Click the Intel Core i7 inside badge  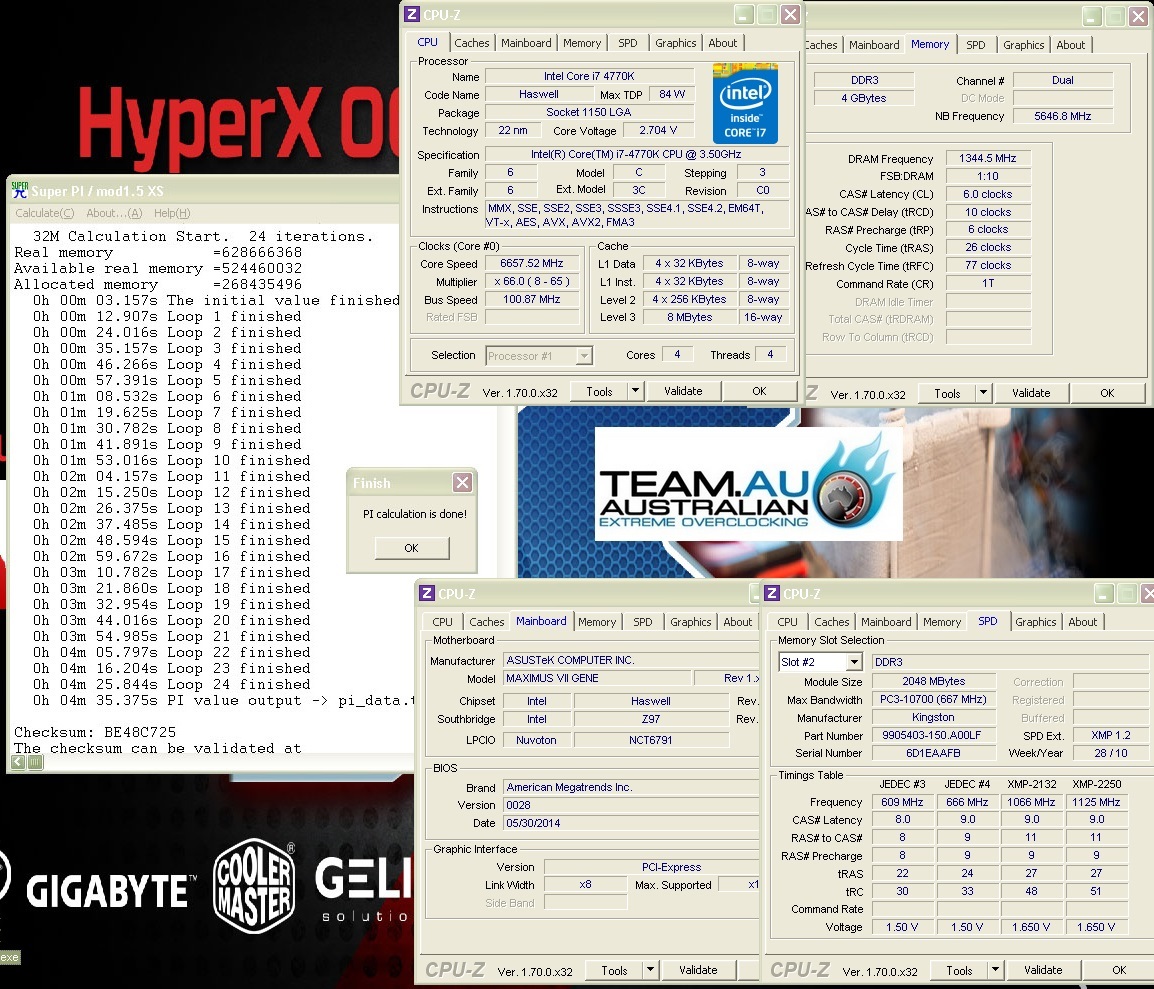coord(745,104)
